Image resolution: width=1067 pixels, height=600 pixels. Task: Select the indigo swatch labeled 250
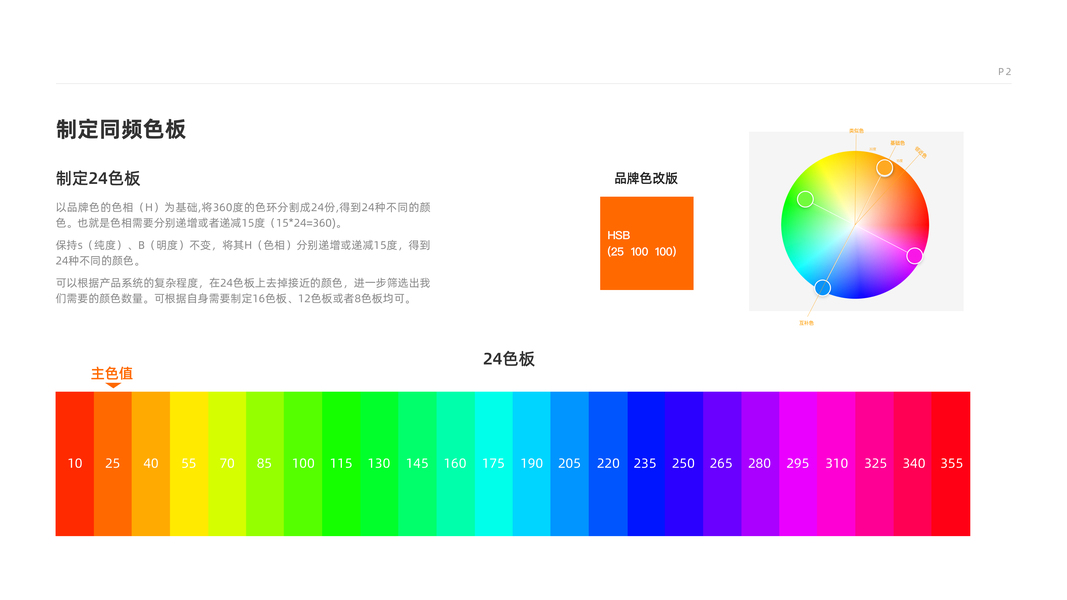tap(685, 463)
